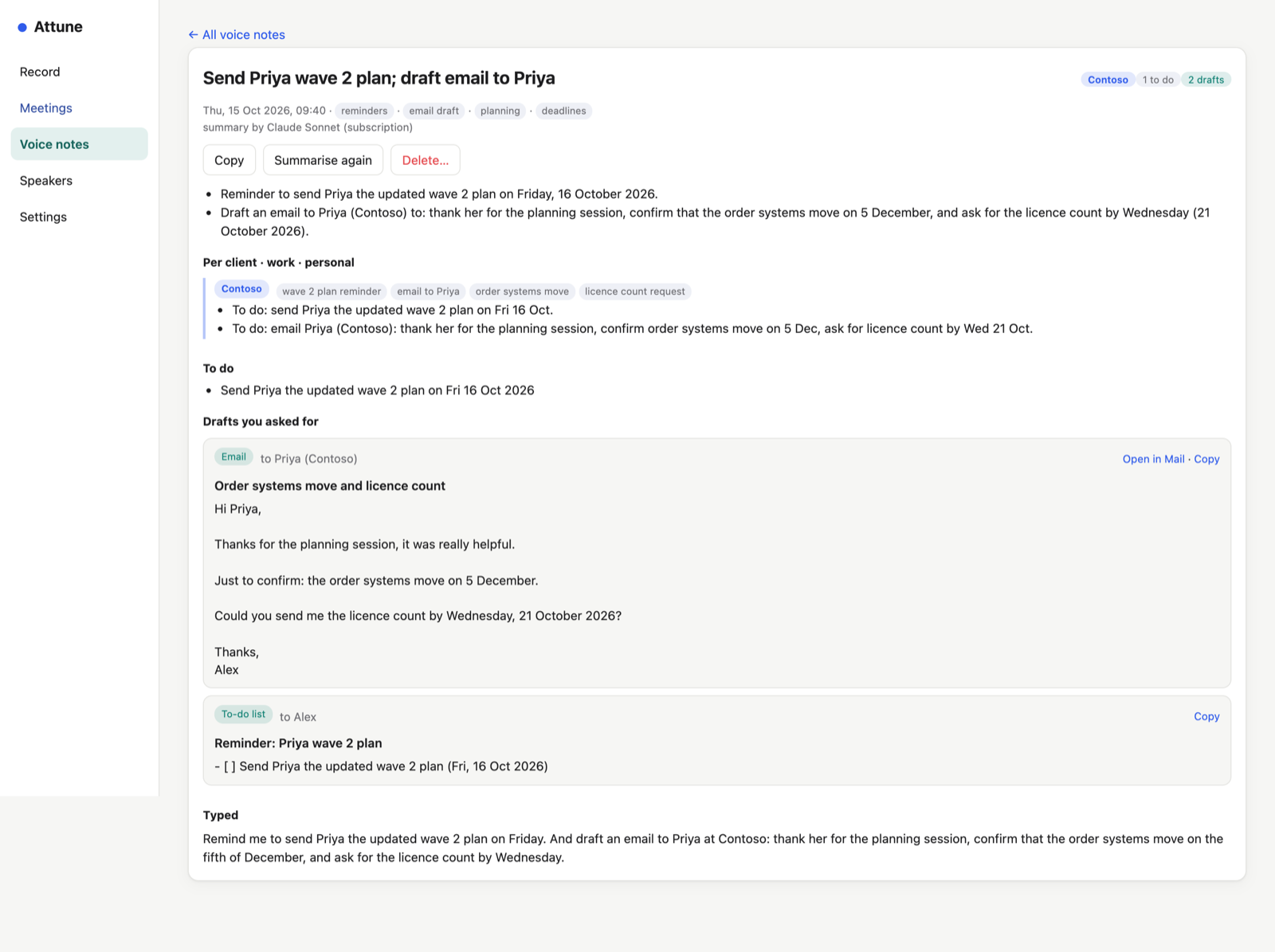Click the red Delete... button
Screen dimensions: 1275x952
[426, 160]
